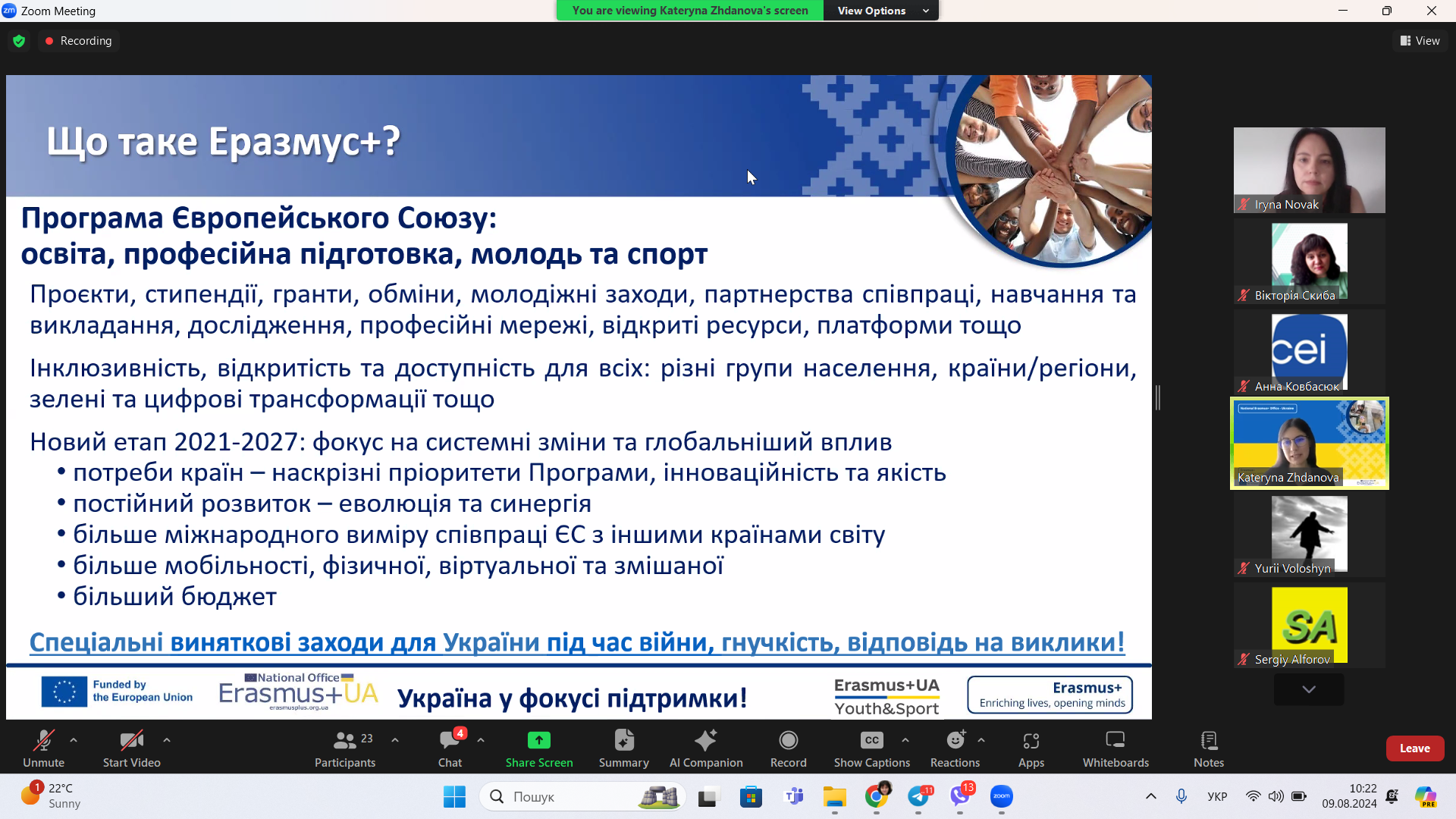Screen dimensions: 1456x819
Task: Open AI Companion
Action: pyautogui.click(x=706, y=748)
